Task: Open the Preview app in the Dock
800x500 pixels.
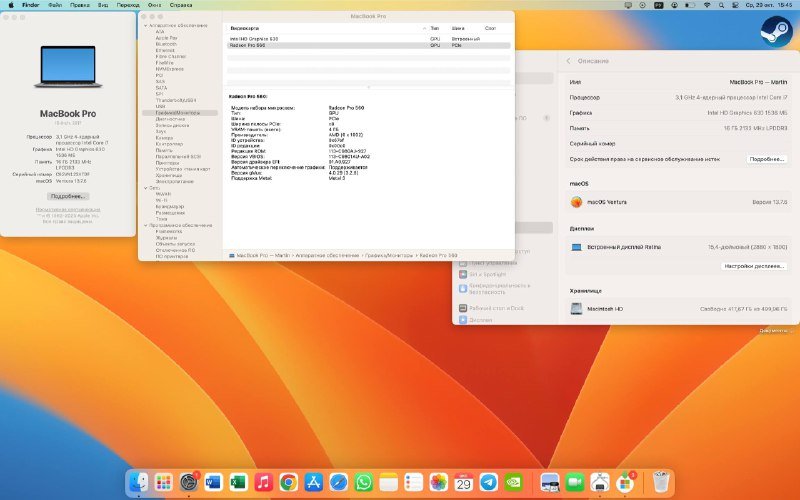Action: coord(550,482)
